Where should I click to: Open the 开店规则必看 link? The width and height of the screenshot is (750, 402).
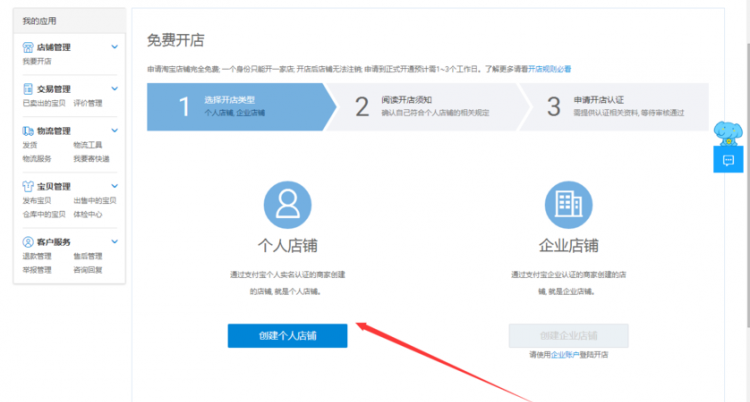tap(550, 69)
